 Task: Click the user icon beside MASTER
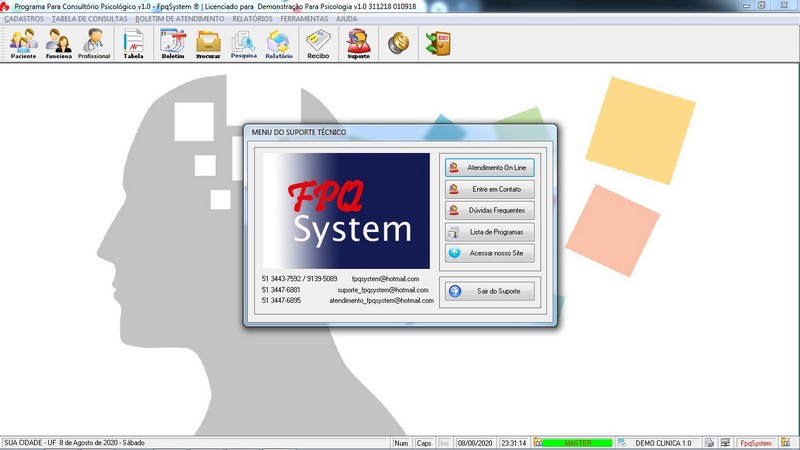537,443
